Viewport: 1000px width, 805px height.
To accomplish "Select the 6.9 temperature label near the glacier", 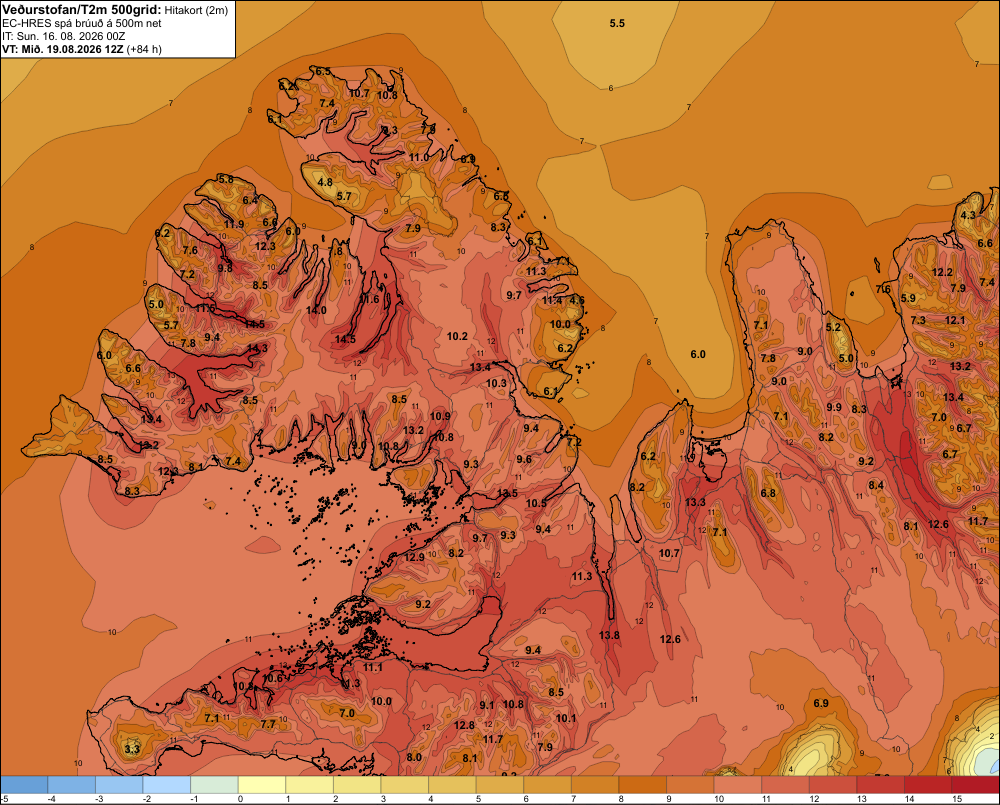I will pyautogui.click(x=821, y=704).
